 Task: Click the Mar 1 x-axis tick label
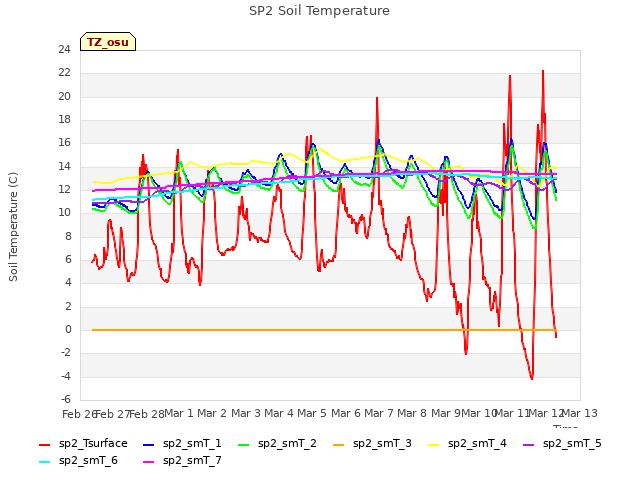178,413
